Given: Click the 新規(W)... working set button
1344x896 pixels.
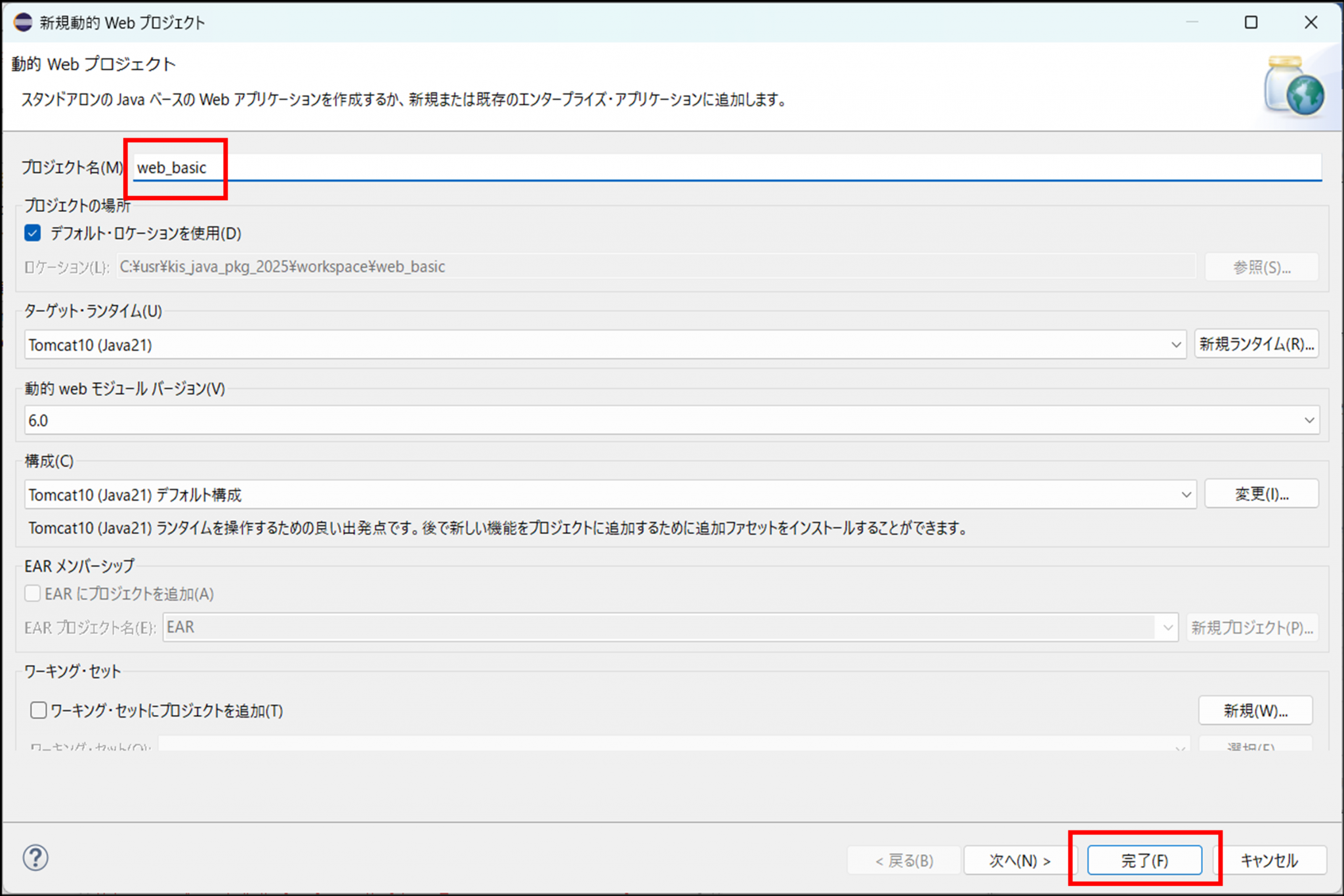Looking at the screenshot, I should click(x=1255, y=710).
